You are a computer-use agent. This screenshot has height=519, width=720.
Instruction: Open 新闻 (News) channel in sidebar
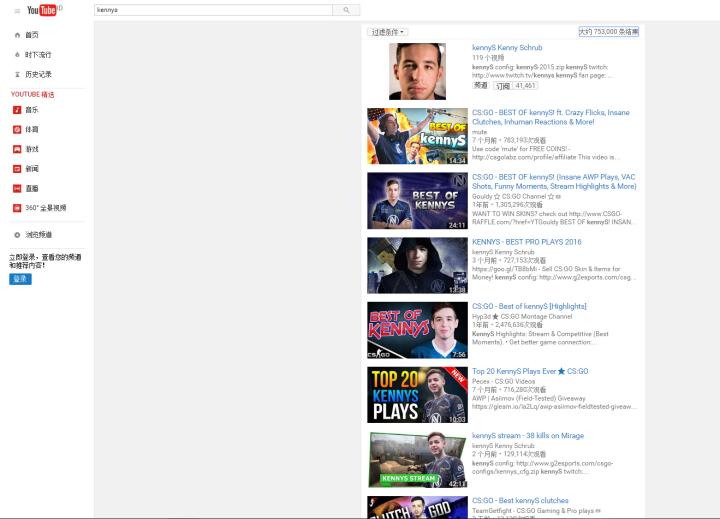(32, 169)
